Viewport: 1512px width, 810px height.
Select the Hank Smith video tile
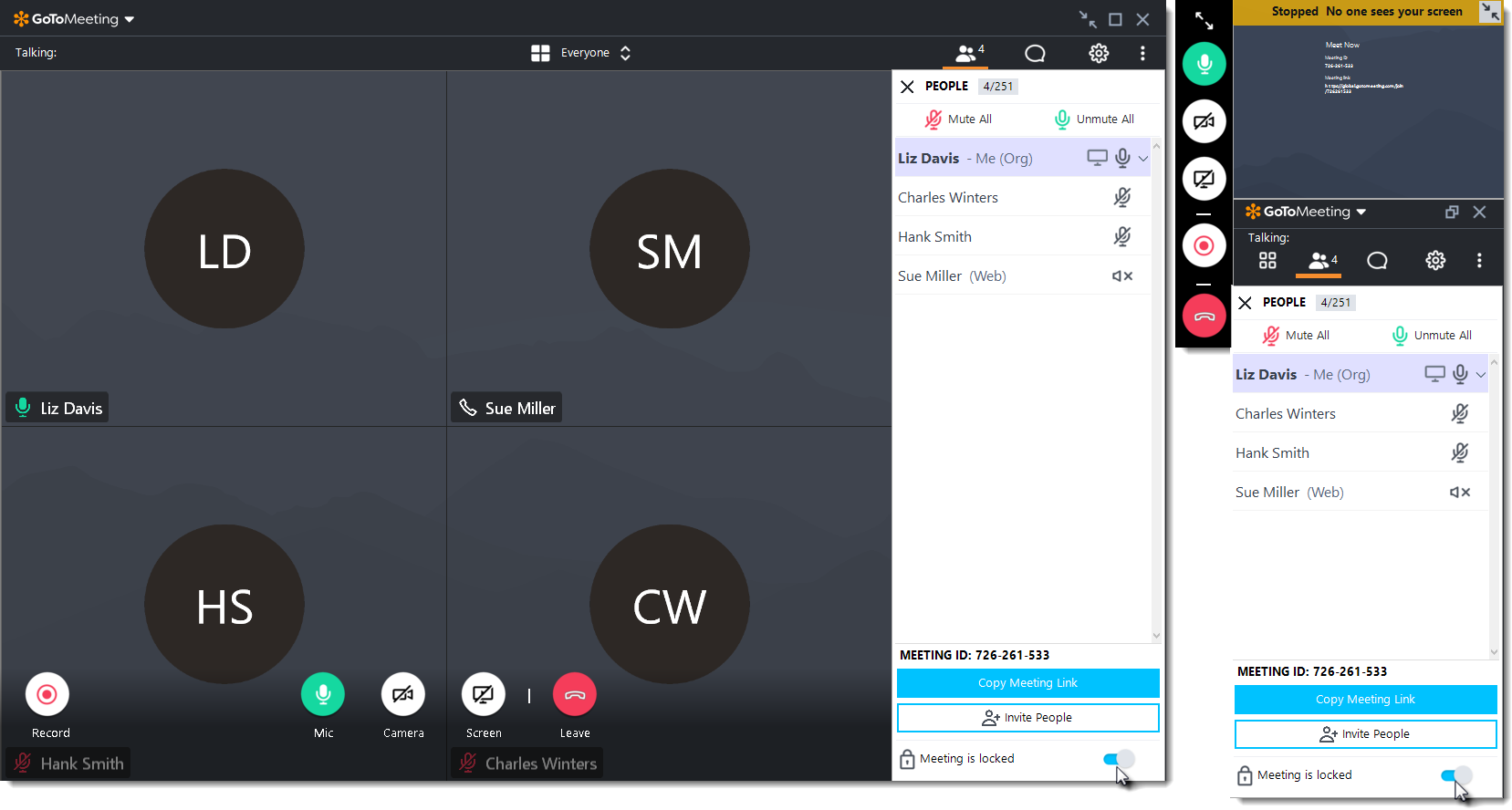224,603
